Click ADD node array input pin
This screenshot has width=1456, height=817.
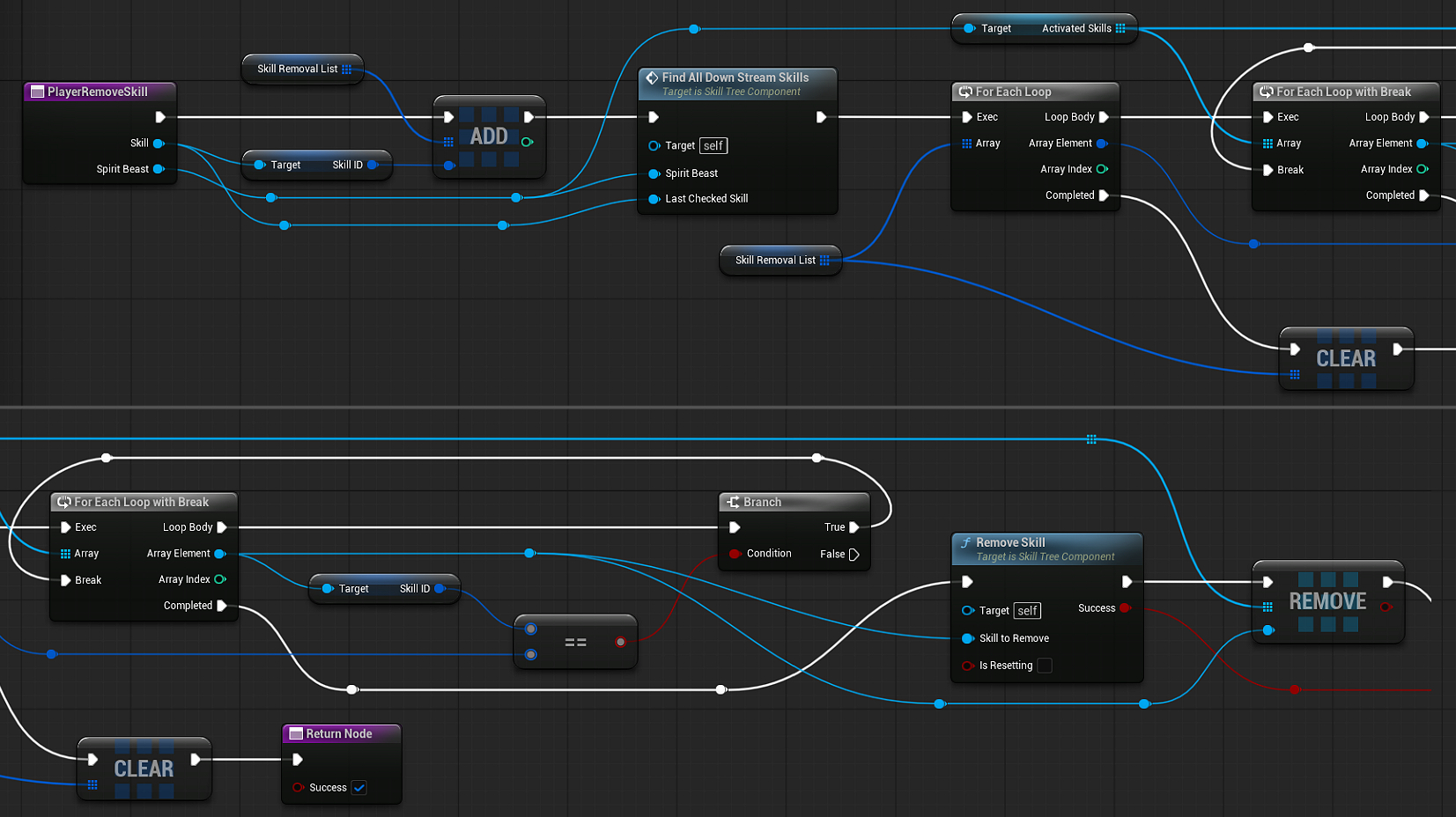(449, 142)
